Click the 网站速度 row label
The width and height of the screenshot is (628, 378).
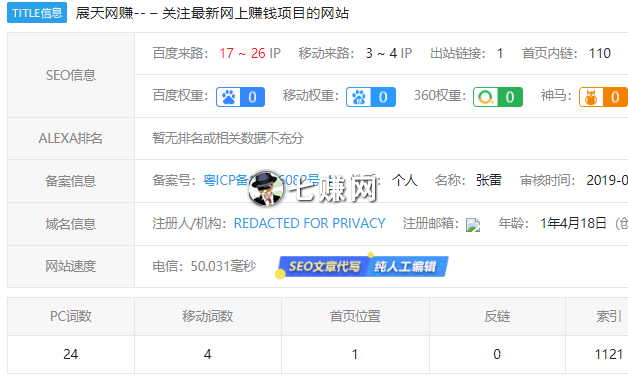coord(70,266)
